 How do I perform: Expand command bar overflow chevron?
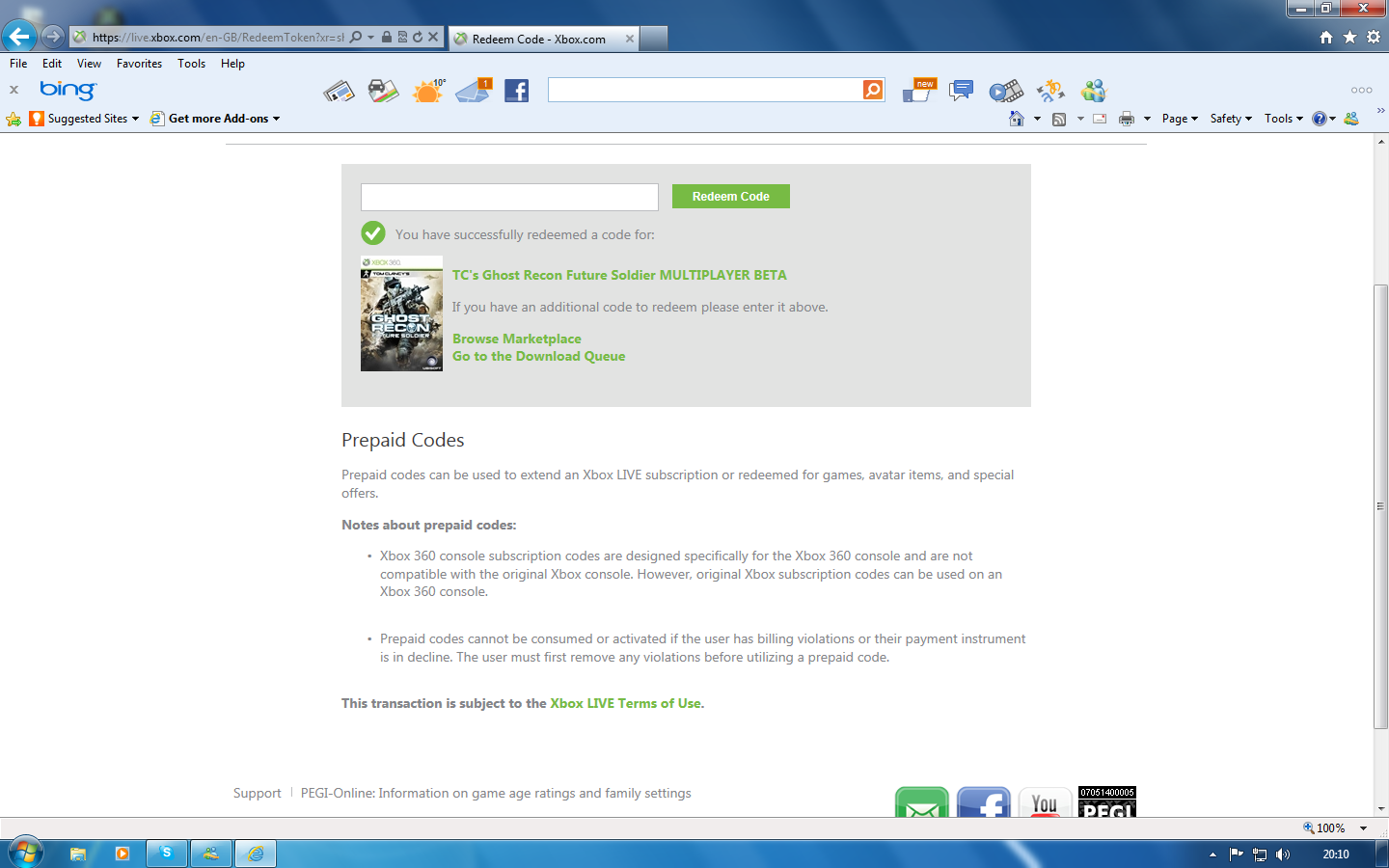[x=1380, y=111]
